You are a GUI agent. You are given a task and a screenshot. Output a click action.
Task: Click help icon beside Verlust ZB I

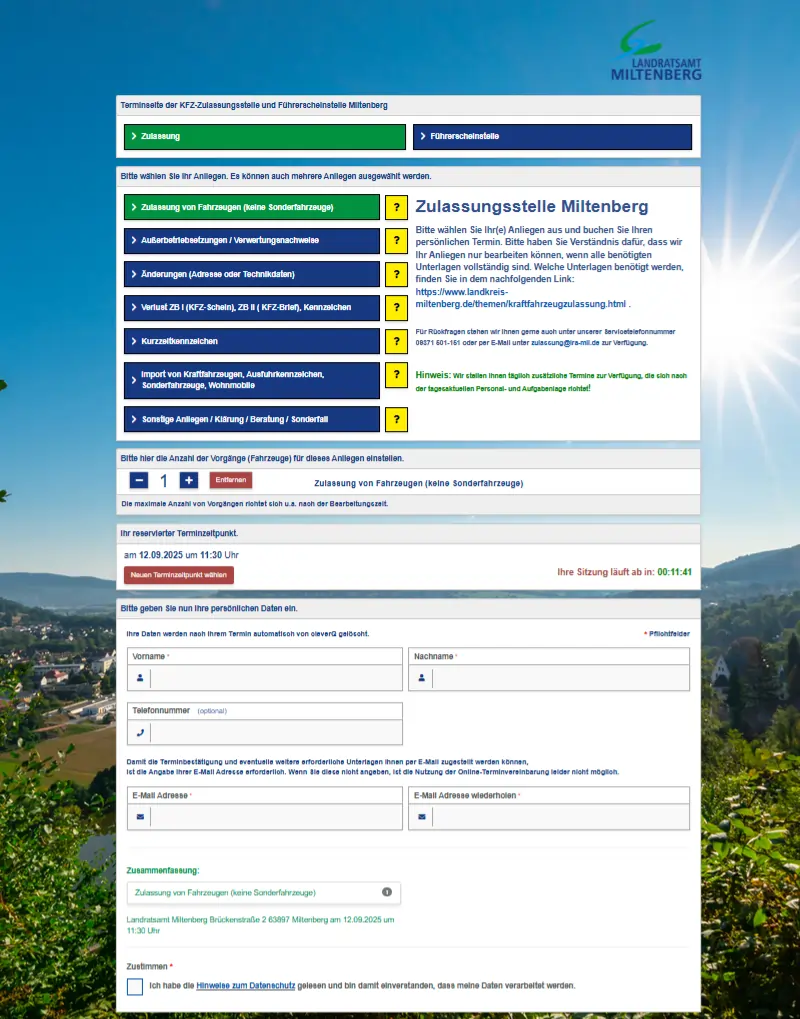coord(396,307)
